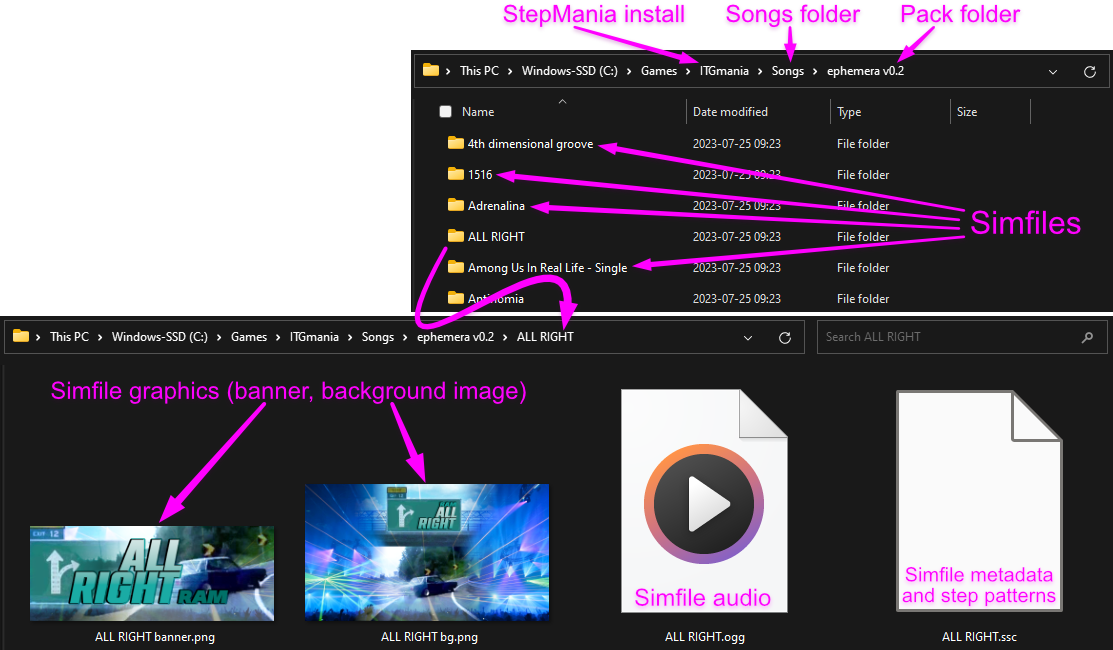Open the Antinomia folder

click(x=494, y=298)
